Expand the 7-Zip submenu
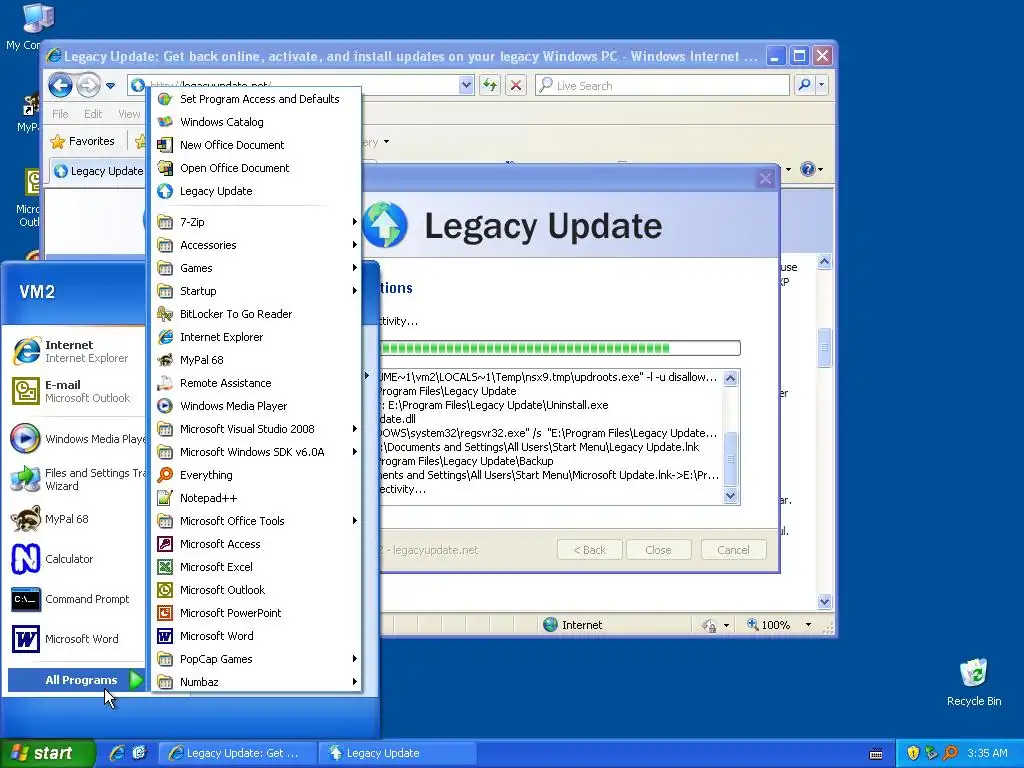 [256, 222]
